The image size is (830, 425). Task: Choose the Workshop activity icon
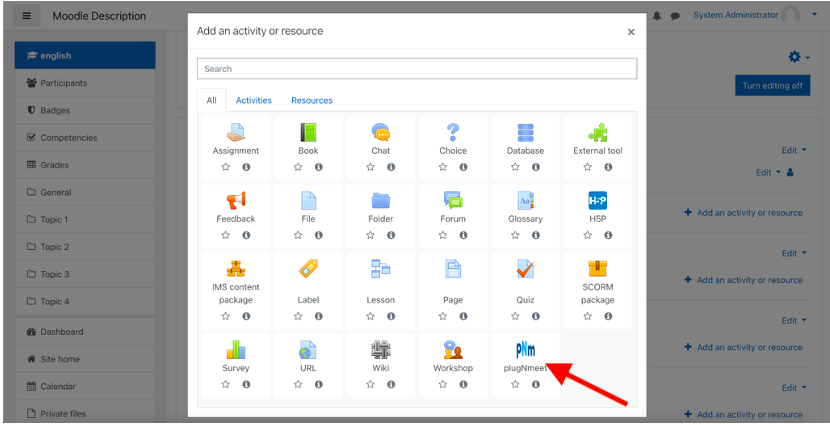453,349
